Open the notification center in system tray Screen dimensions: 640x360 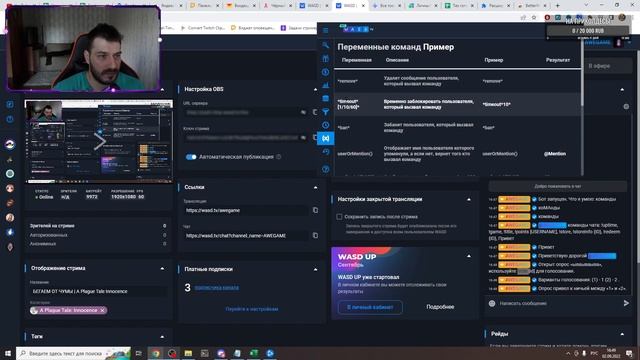[629, 353]
